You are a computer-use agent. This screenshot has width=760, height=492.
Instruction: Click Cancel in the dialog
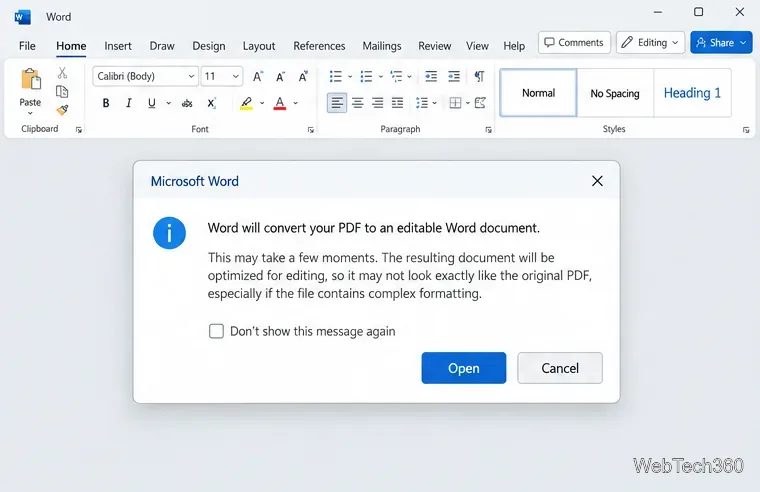point(560,368)
